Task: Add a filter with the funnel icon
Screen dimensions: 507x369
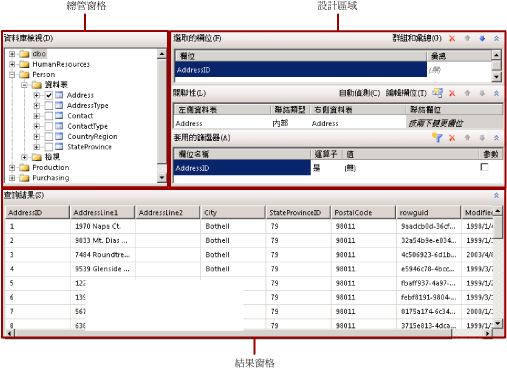Action: click(437, 137)
